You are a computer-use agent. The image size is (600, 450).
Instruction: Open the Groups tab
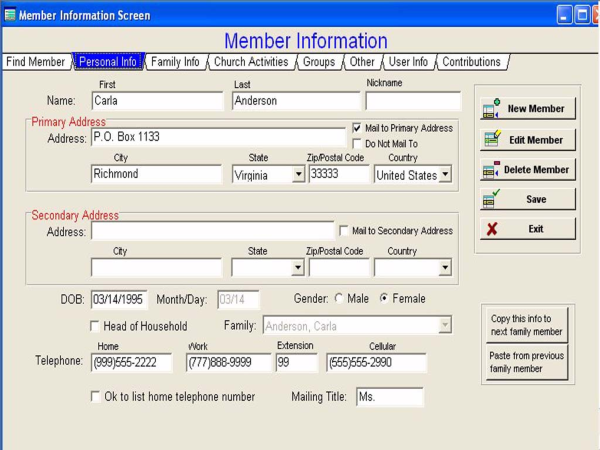319,62
